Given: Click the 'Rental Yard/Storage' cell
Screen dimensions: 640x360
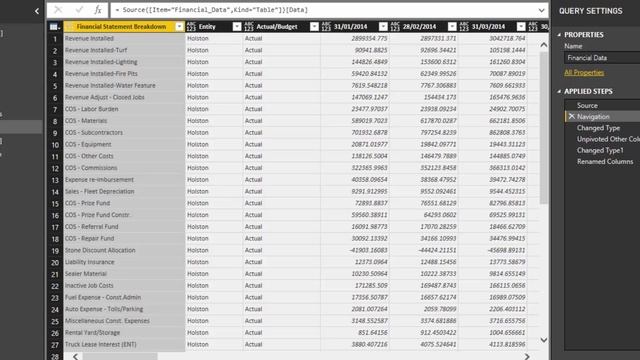Looking at the screenshot, I should (124, 333).
